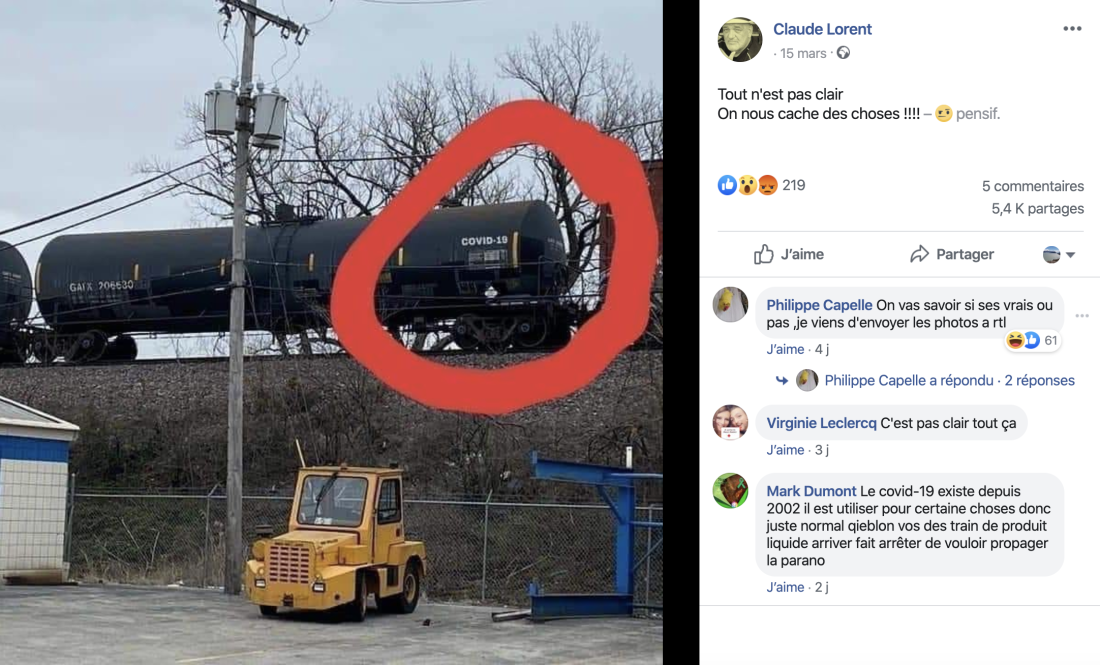Viewport: 1100px width, 665px height.
Task: Click the 15 mars post date
Action: coord(803,53)
